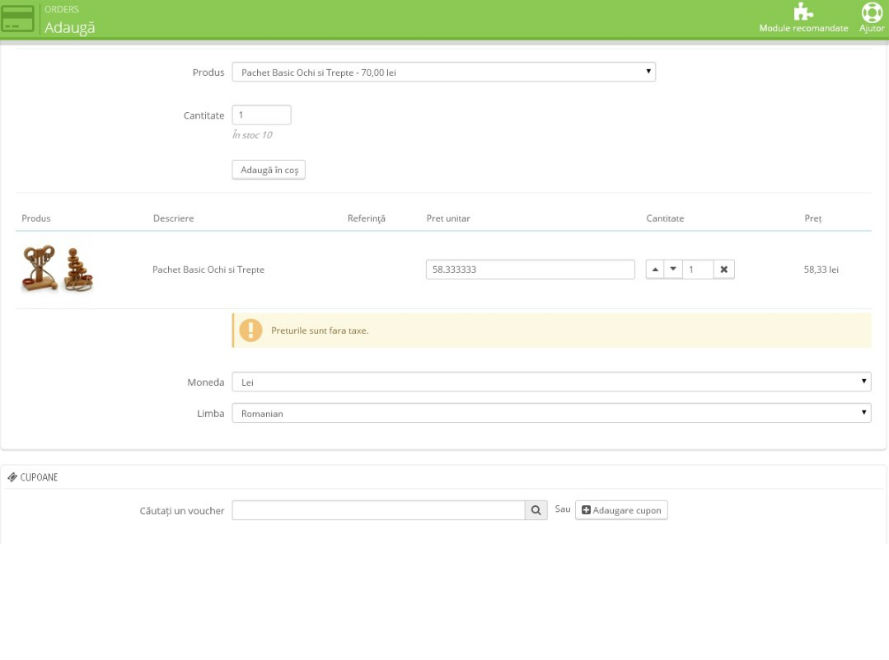Click the Preț unitar price field
Viewport: 889px width, 660px height.
point(530,270)
